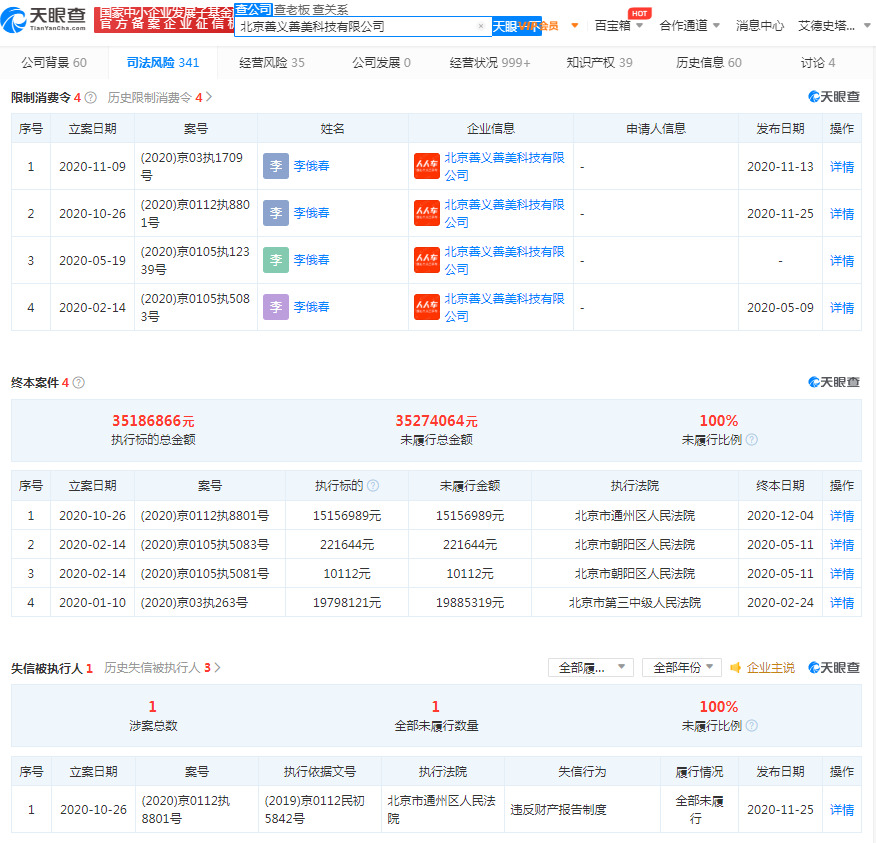The width and height of the screenshot is (876, 843).
Task: Switch to 公司发展 0 tab
Action: [x=381, y=63]
